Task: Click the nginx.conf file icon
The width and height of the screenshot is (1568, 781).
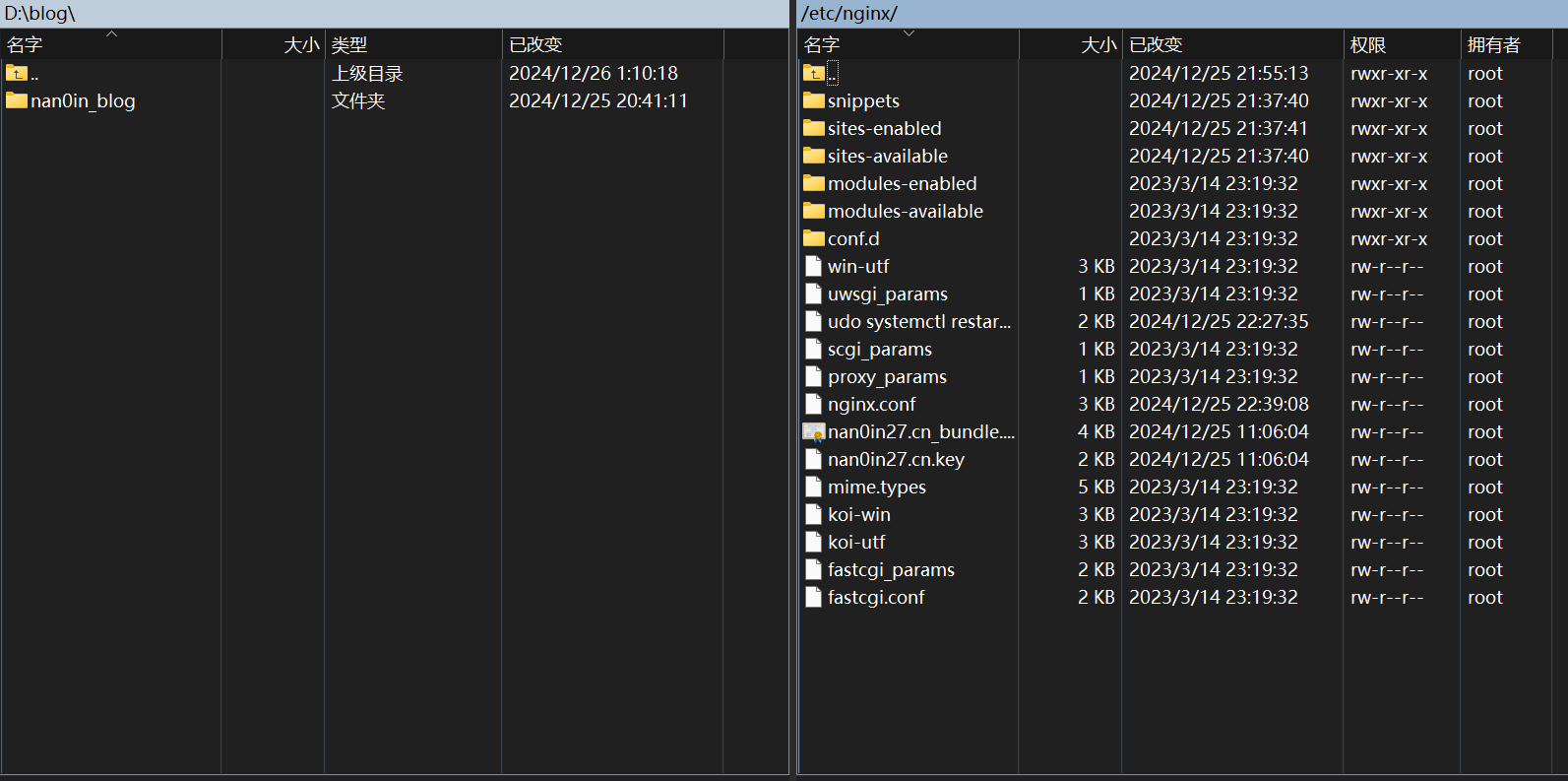Action: pos(813,404)
